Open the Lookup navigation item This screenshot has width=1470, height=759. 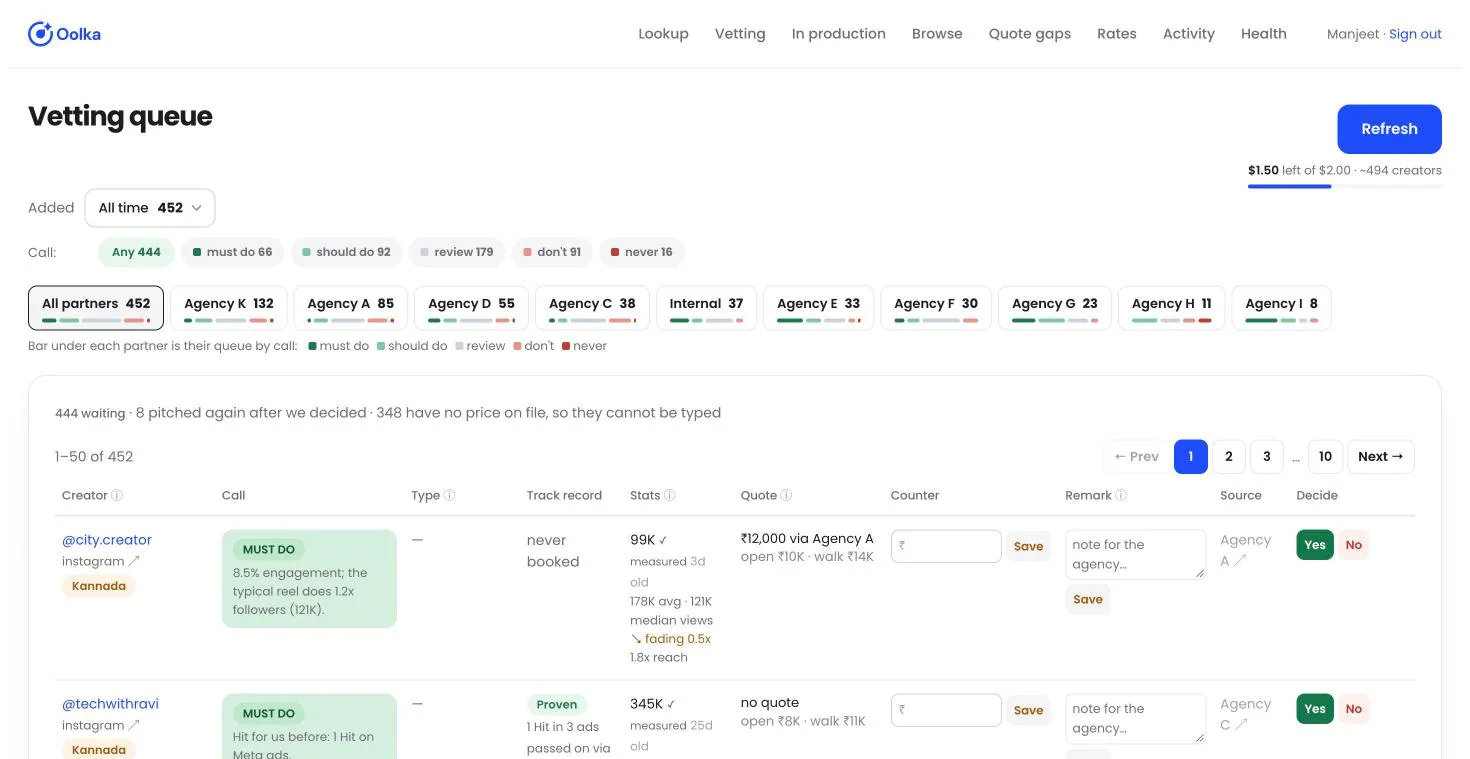tap(664, 34)
